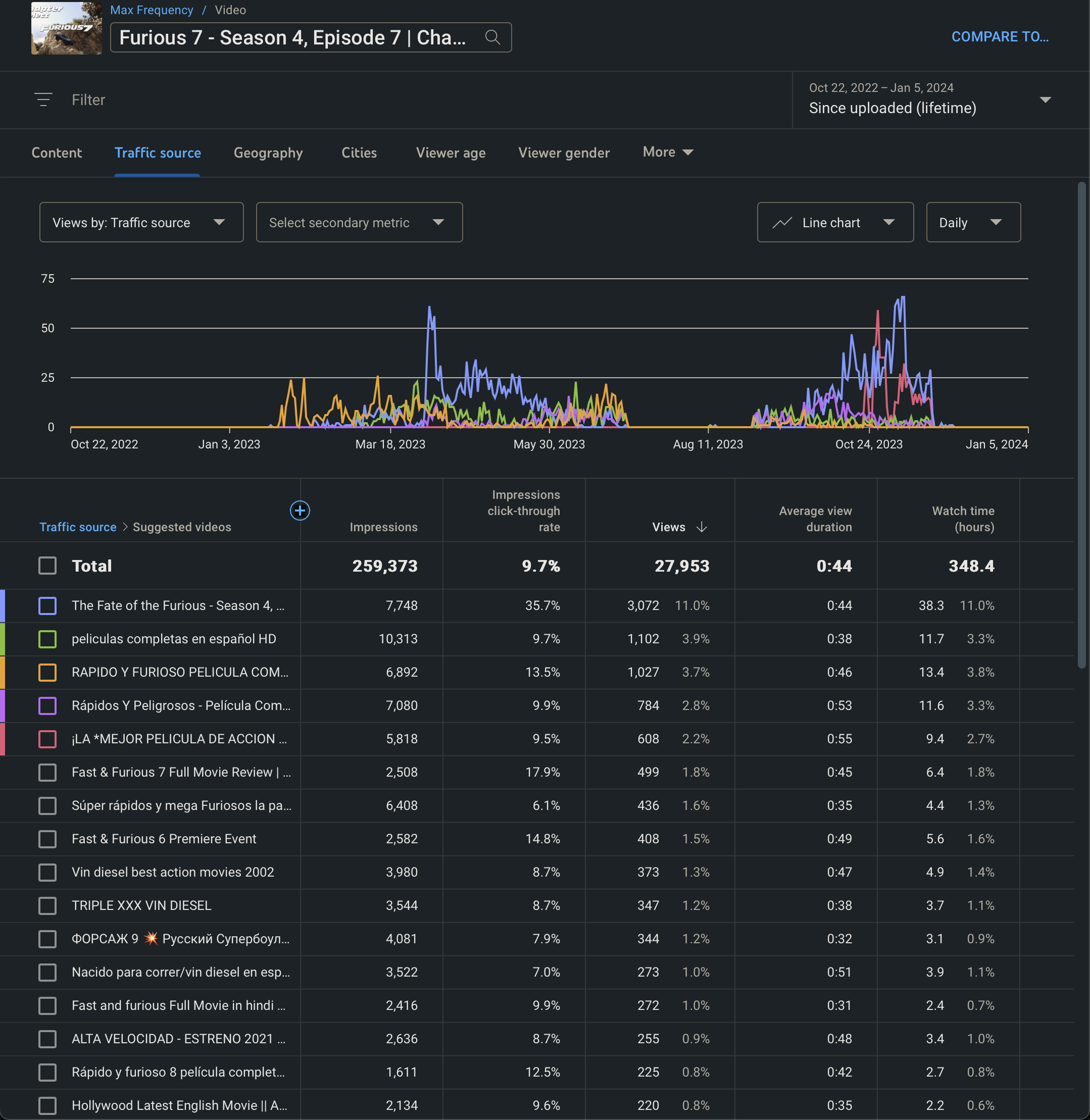Viewport: 1090px width, 1120px height.
Task: Uncheck The Fate of the Furious checkbox
Action: pos(47,605)
